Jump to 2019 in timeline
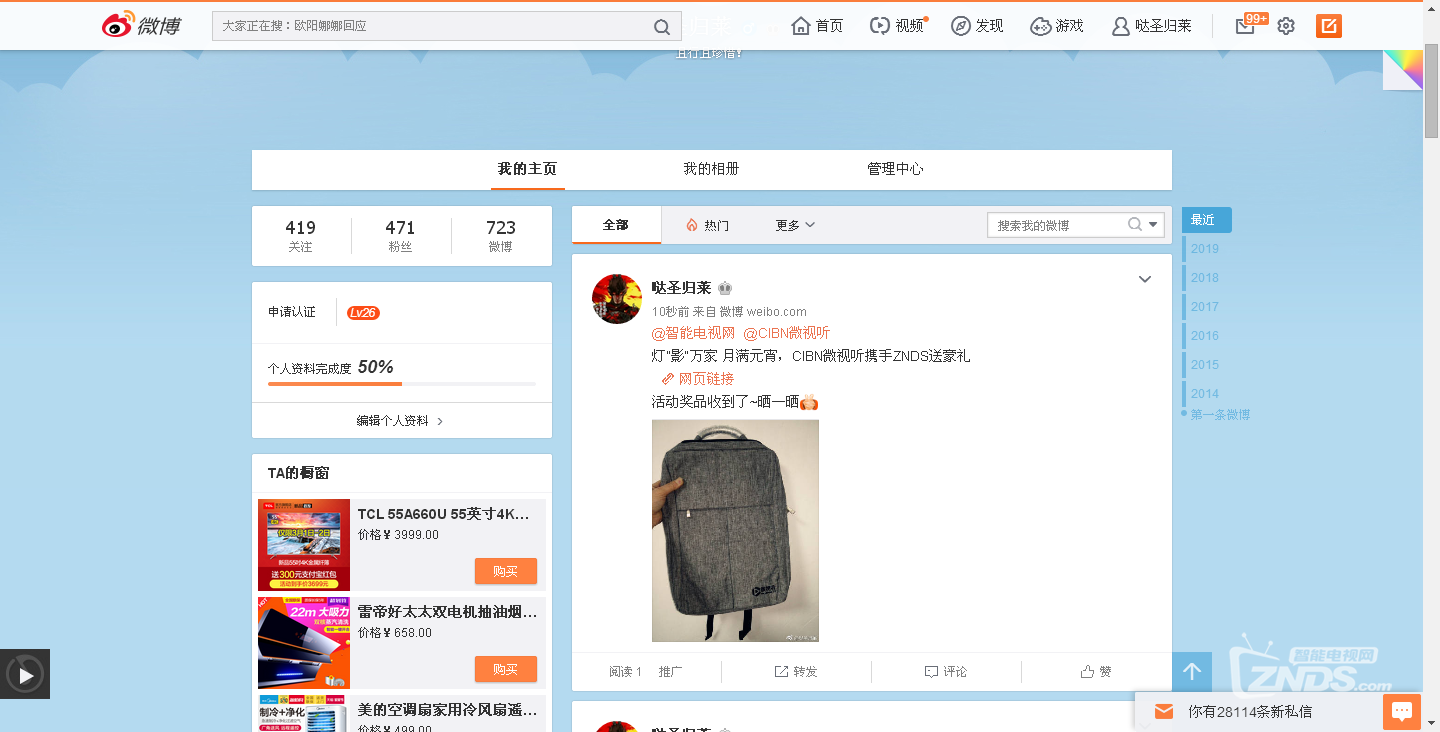1440x732 pixels. 1205,249
